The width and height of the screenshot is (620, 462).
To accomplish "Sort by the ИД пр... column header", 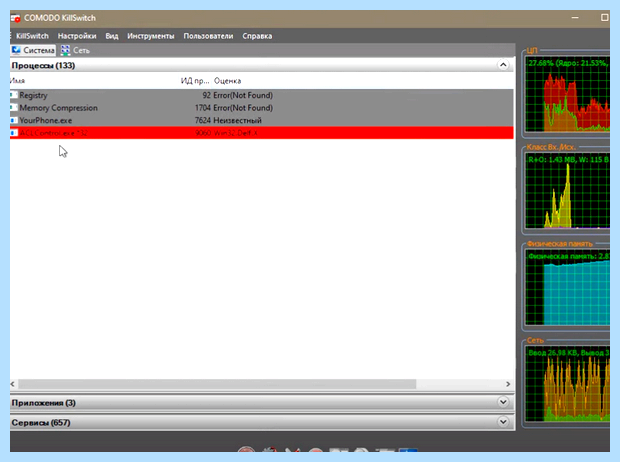I will coord(195,81).
